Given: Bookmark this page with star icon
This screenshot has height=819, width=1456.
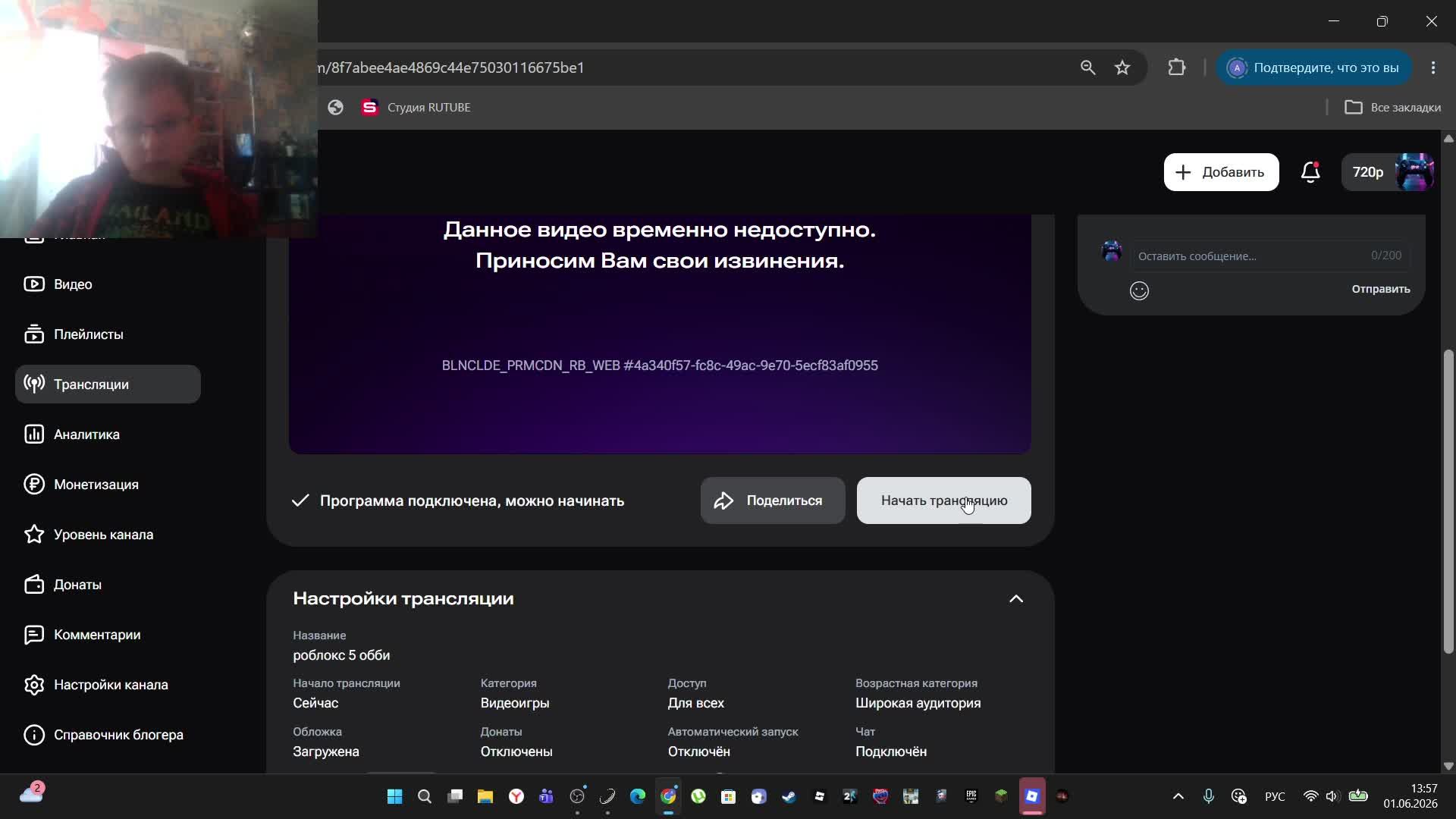Looking at the screenshot, I should (1122, 67).
